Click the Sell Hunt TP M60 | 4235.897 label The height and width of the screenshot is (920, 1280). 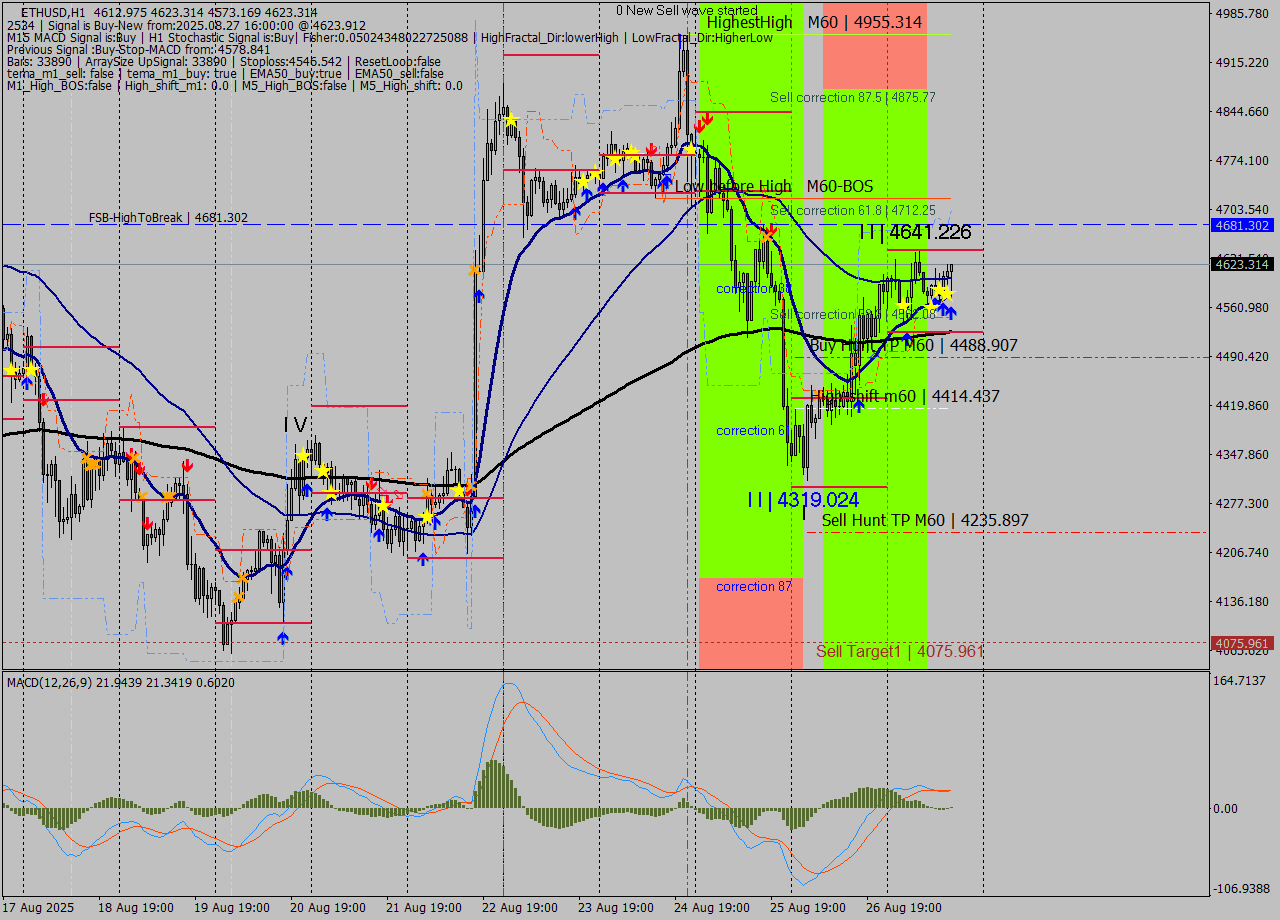[x=924, y=520]
